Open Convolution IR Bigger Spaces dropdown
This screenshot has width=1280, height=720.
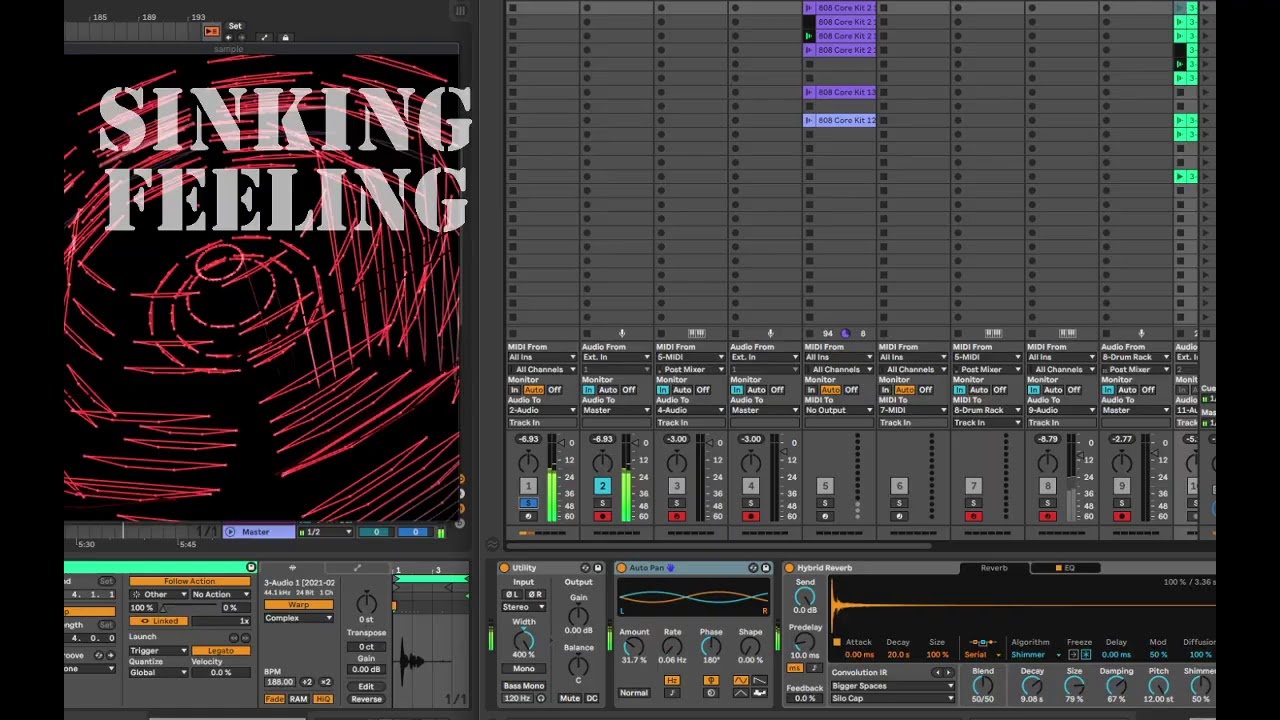click(x=893, y=686)
